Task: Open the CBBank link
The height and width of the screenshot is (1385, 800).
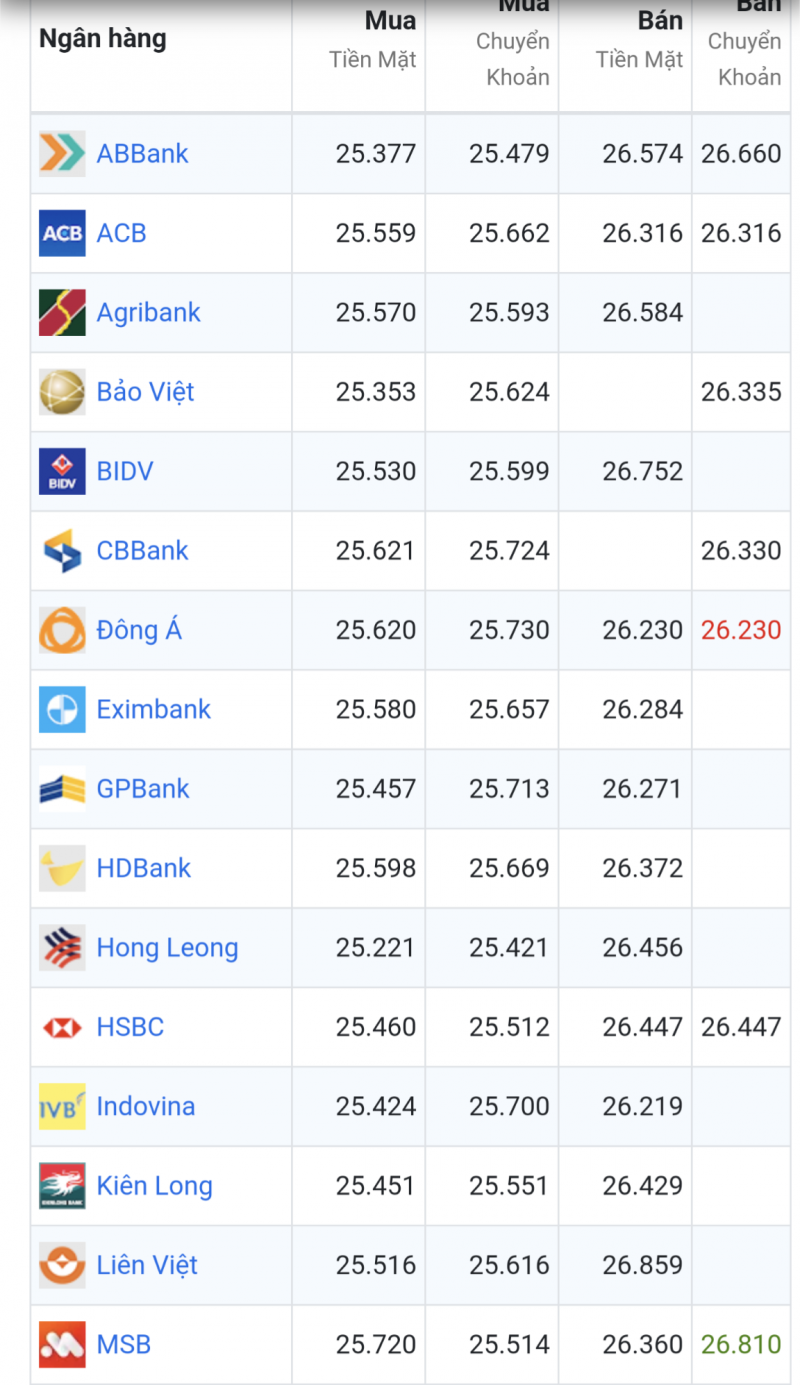Action: tap(142, 551)
